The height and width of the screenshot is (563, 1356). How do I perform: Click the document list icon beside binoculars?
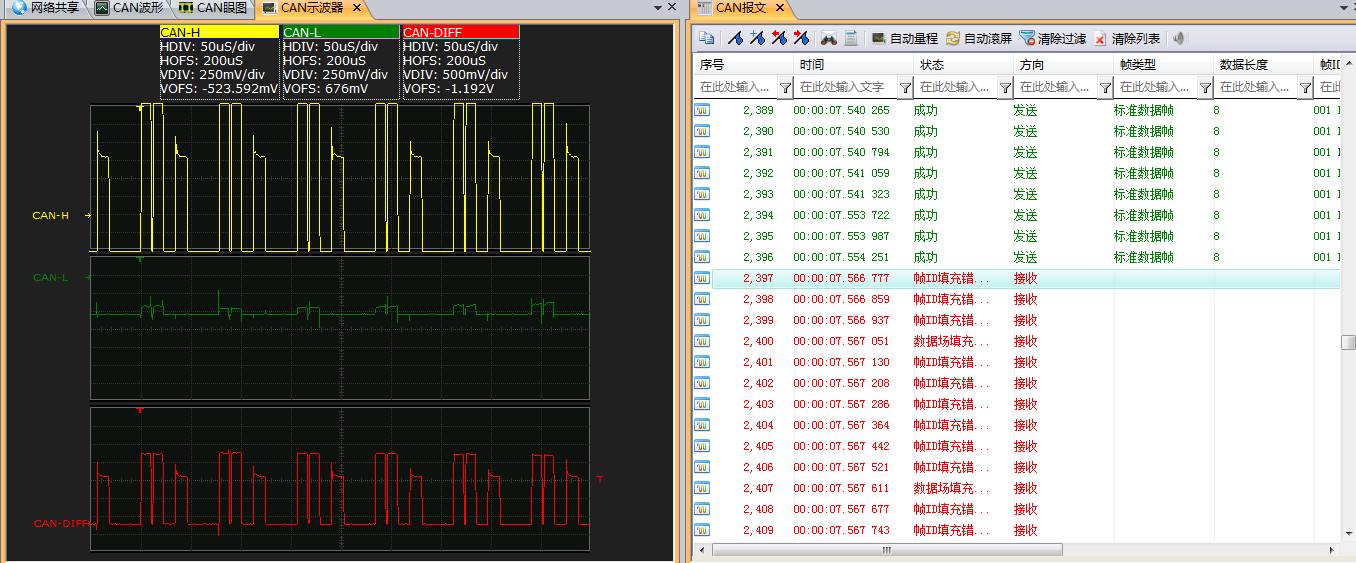coord(851,39)
